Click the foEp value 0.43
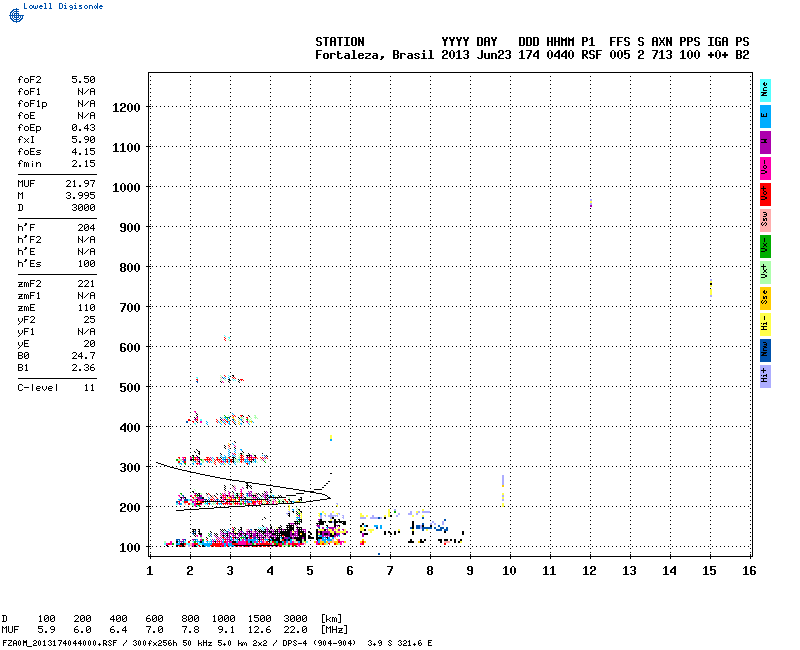Viewport: 800px width, 650px height. [83, 128]
